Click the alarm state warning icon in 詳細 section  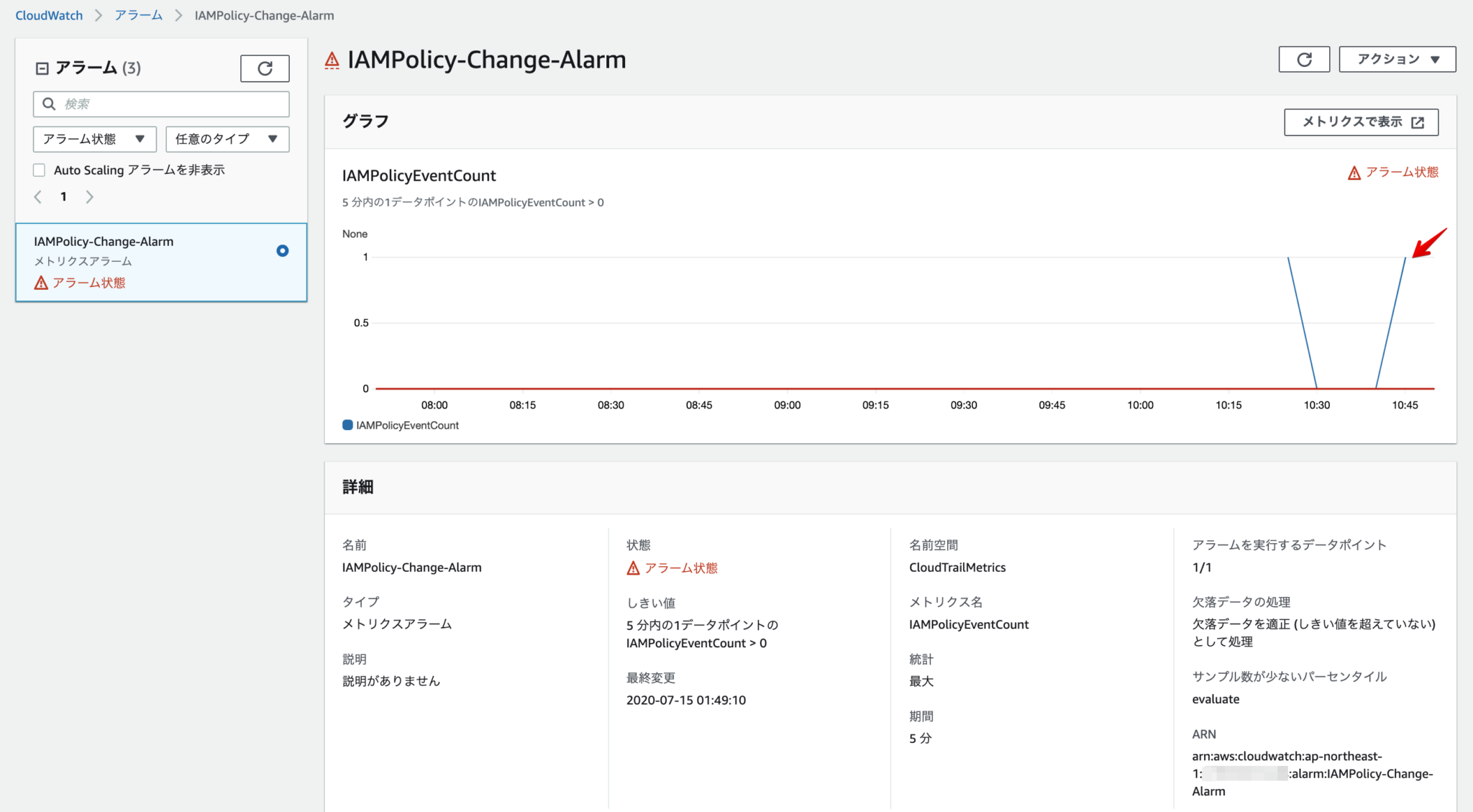pyautogui.click(x=631, y=567)
